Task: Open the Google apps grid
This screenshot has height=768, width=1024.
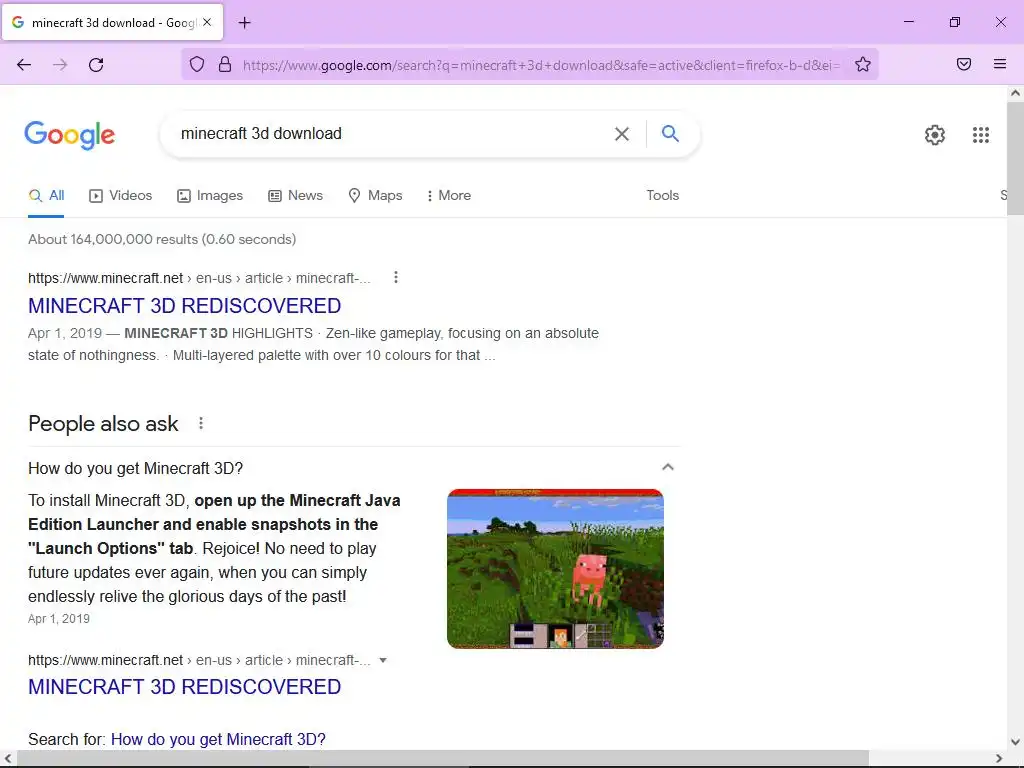Action: [981, 135]
